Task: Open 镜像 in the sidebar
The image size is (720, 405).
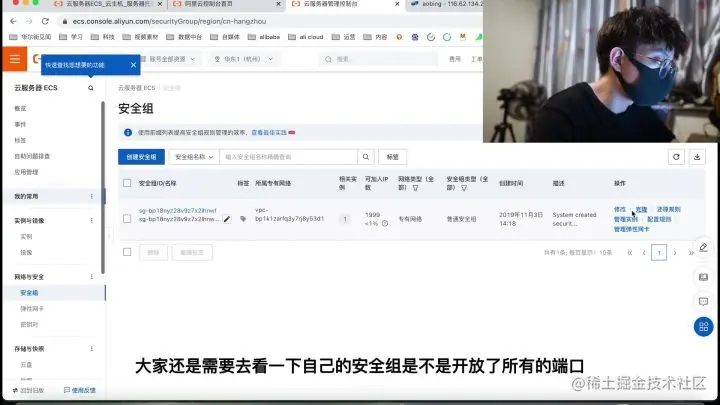Action: click(26, 253)
